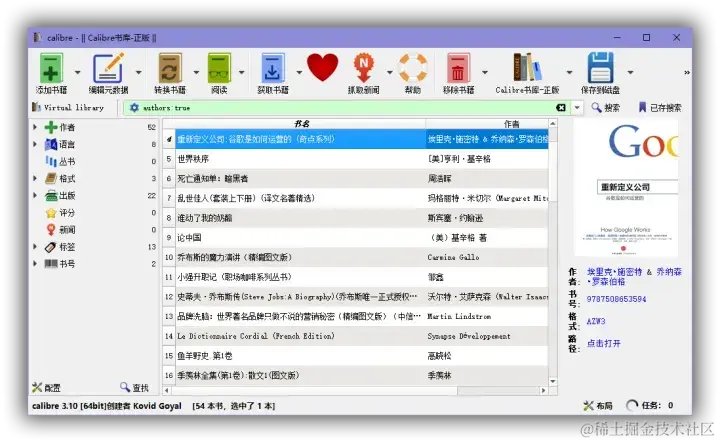Expand the 作者 authors tree node
The height and width of the screenshot is (443, 720).
click(x=35, y=127)
